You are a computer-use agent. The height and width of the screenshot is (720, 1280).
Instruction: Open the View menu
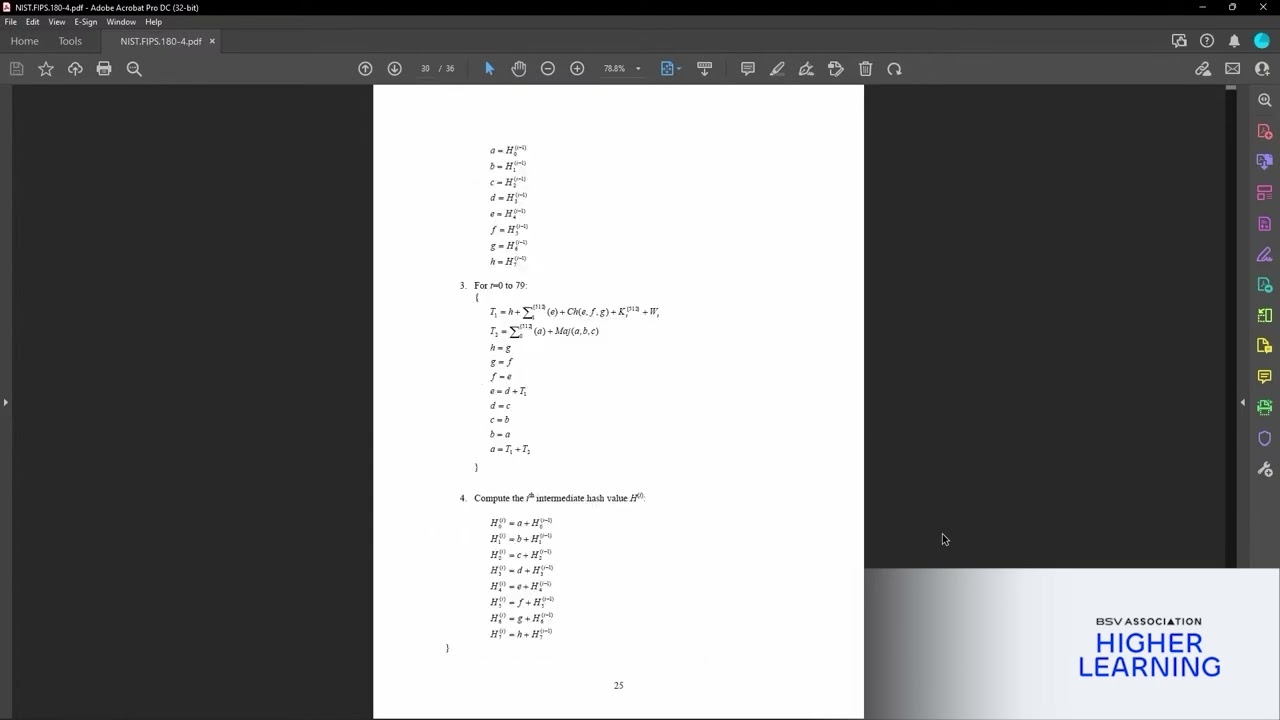(57, 22)
